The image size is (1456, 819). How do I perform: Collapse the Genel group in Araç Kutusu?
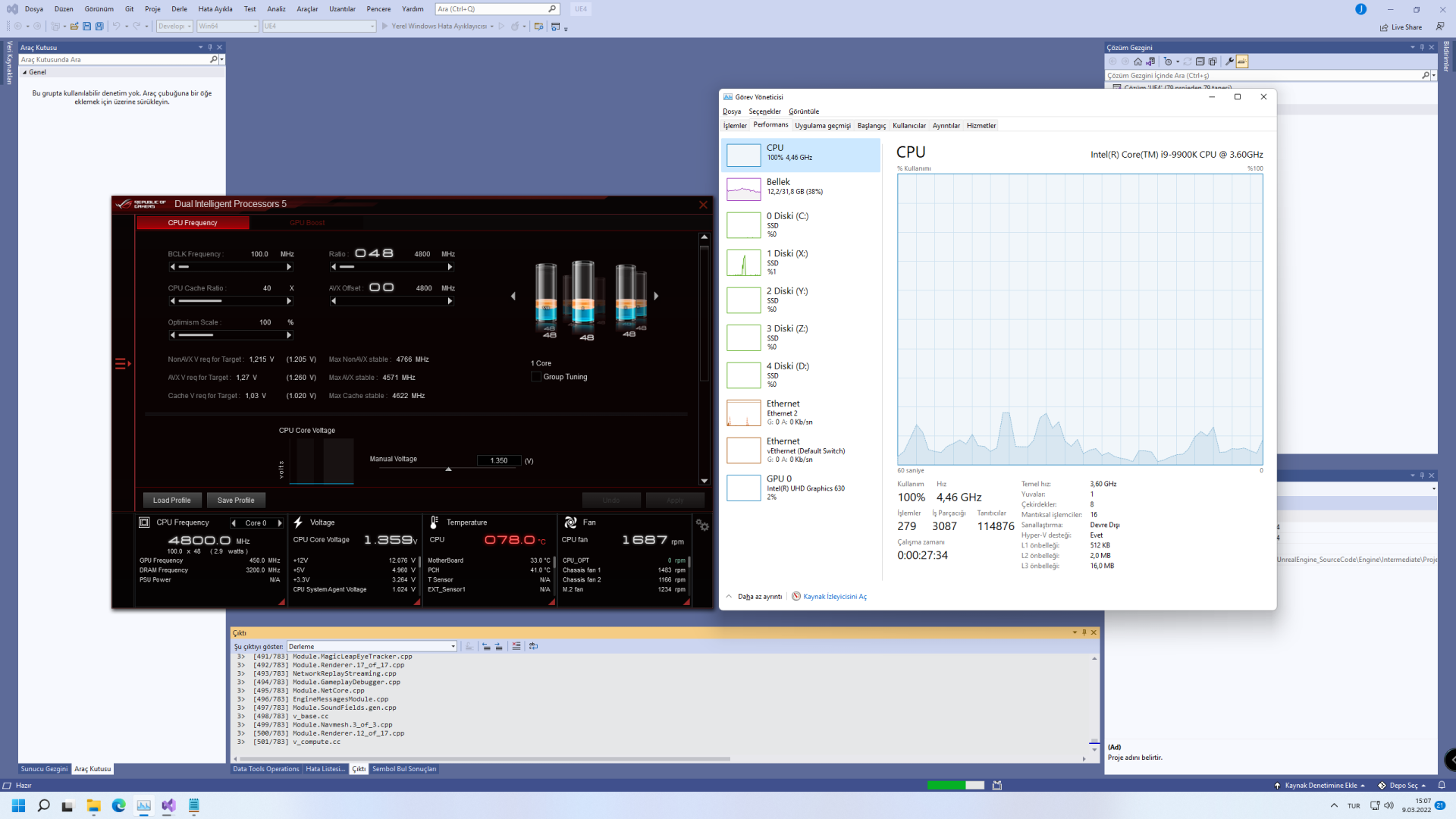pos(25,73)
